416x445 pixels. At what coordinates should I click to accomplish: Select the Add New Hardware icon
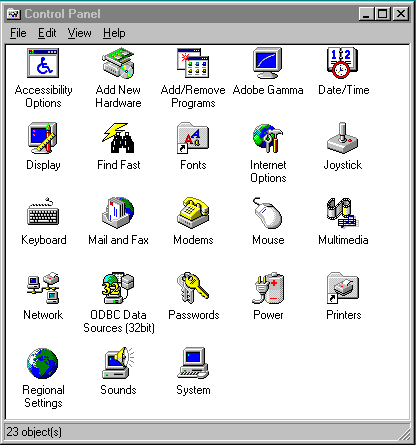pyautogui.click(x=118, y=63)
